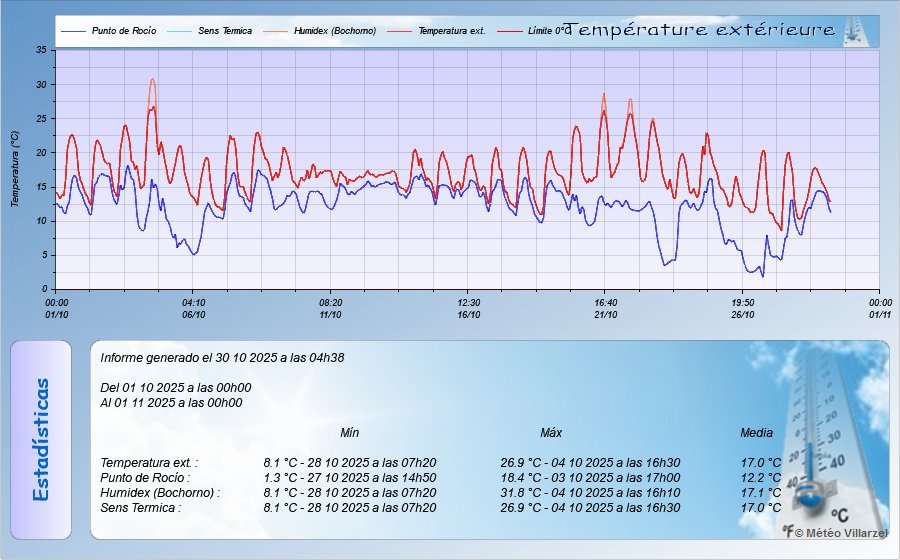The image size is (900, 560).
Task: Click the 16/10 date marker on x-axis
Action: pos(468,314)
